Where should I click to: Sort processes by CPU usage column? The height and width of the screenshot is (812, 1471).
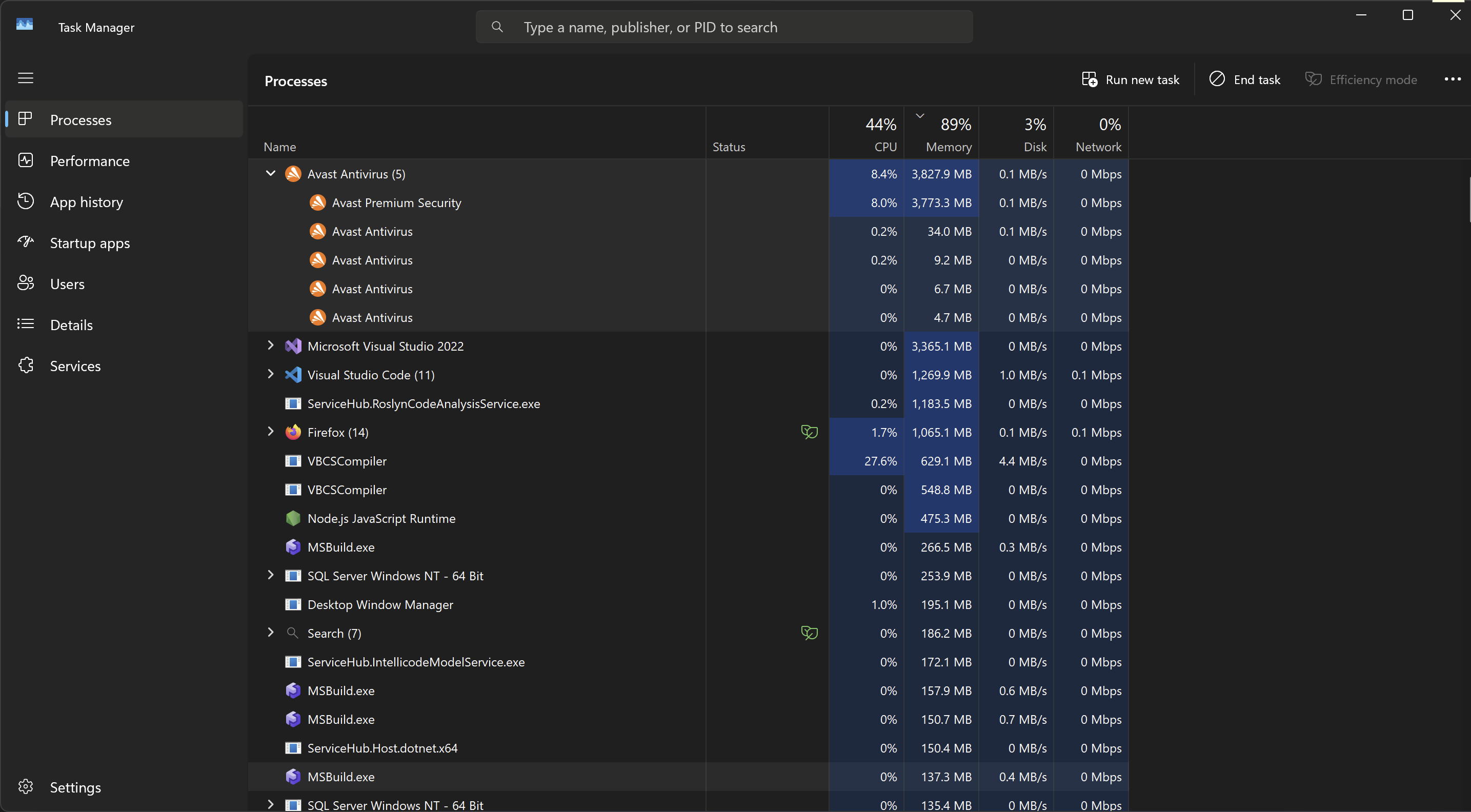click(x=867, y=132)
